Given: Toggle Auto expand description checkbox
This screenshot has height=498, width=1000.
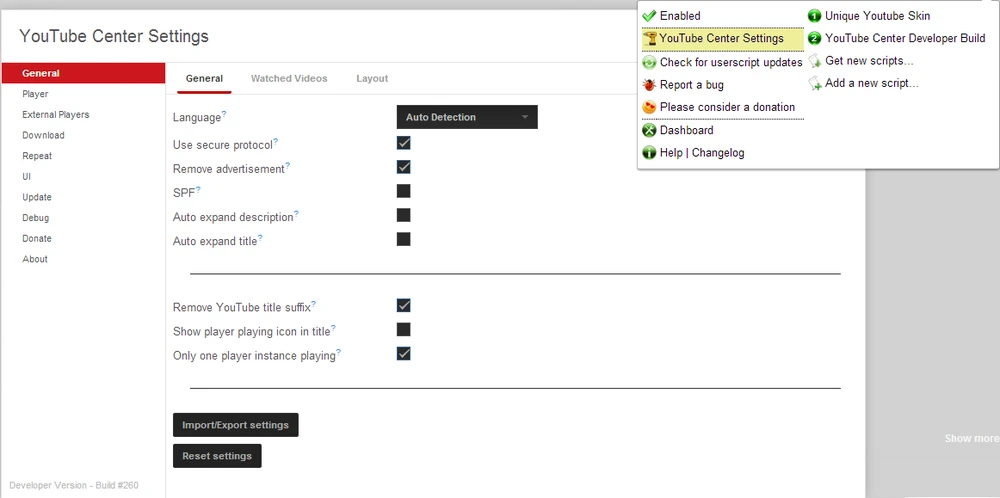Looking at the screenshot, I should (404, 215).
